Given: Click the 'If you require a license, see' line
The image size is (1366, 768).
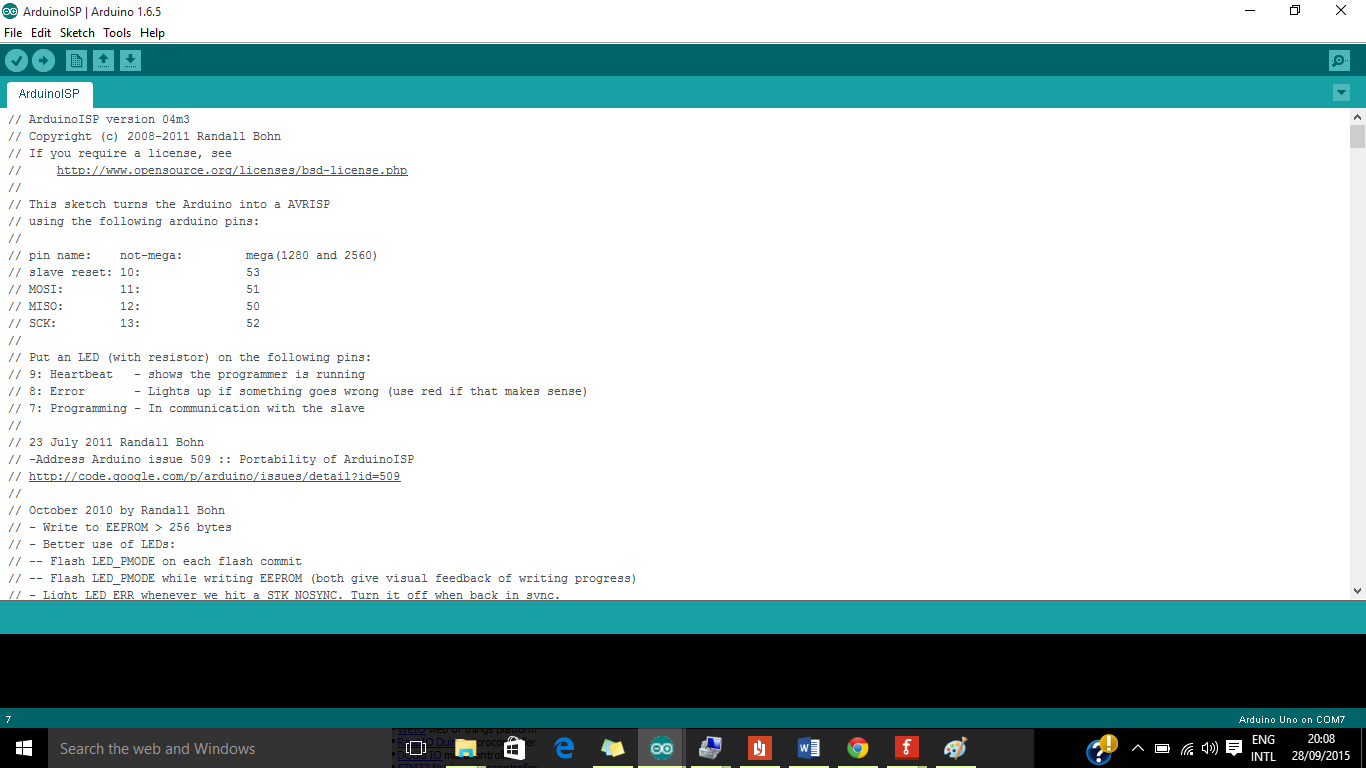Looking at the screenshot, I should point(120,153).
